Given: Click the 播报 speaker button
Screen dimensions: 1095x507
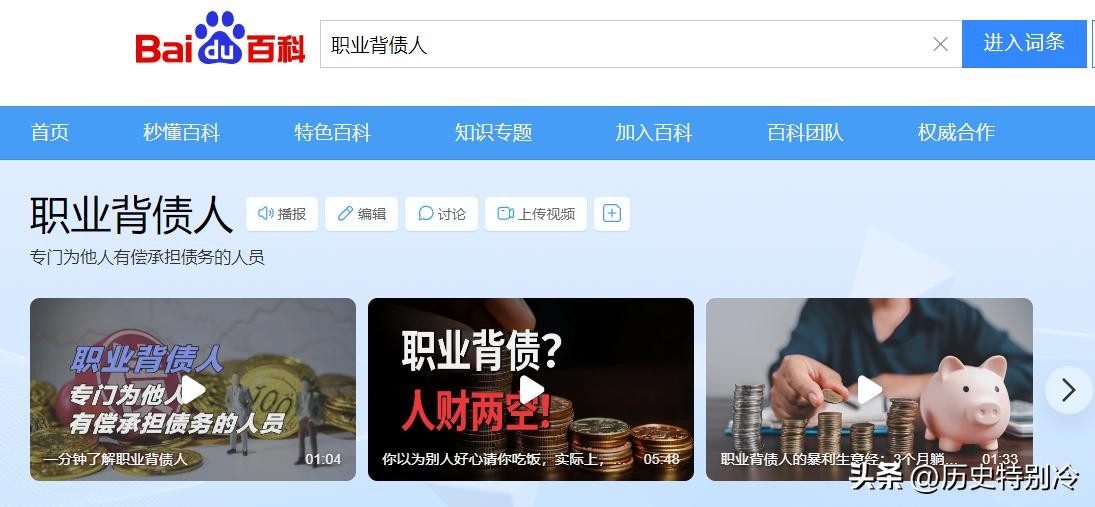Looking at the screenshot, I should pyautogui.click(x=281, y=214).
